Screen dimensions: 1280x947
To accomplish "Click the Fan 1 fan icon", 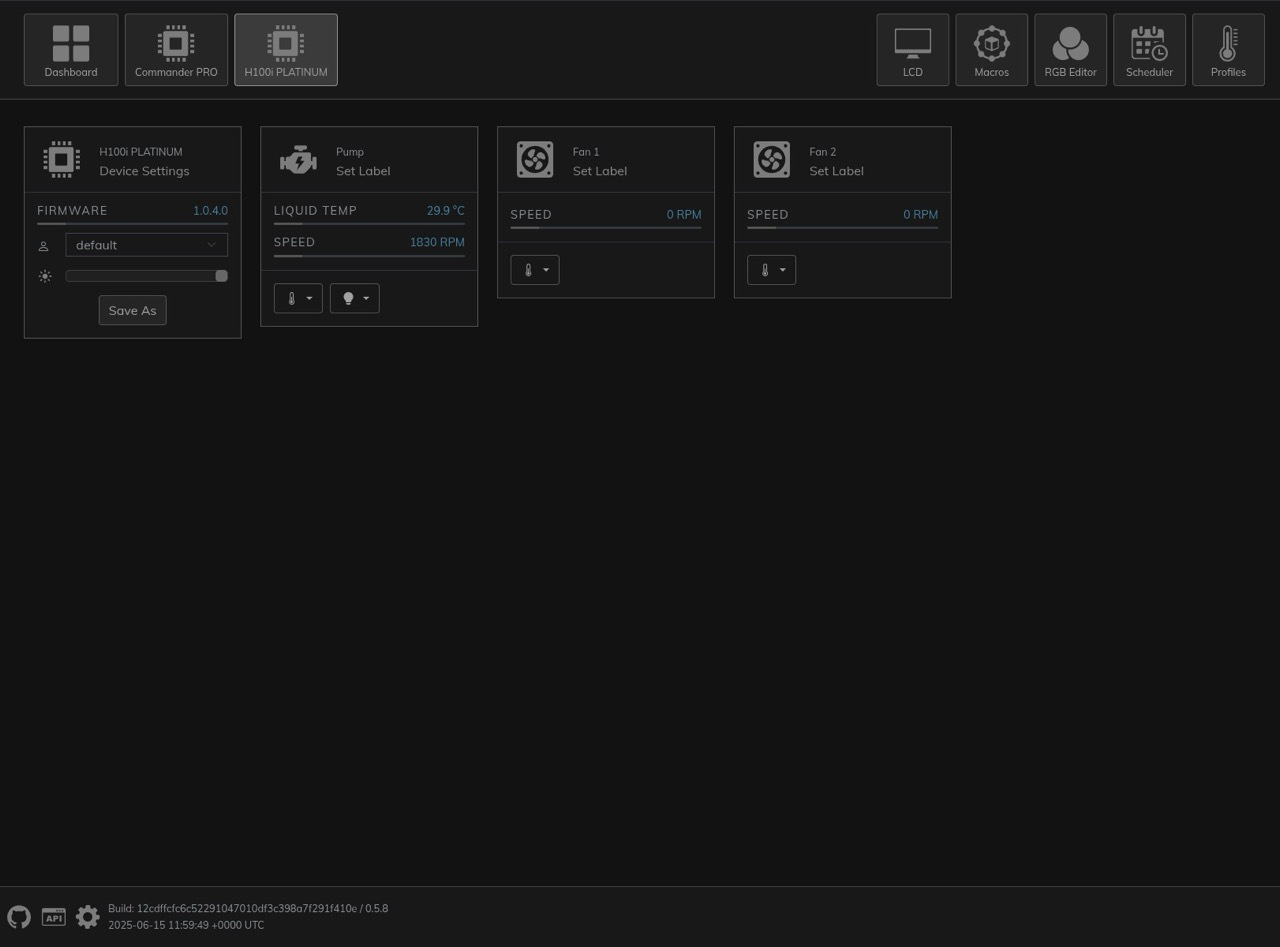I will pos(535,160).
